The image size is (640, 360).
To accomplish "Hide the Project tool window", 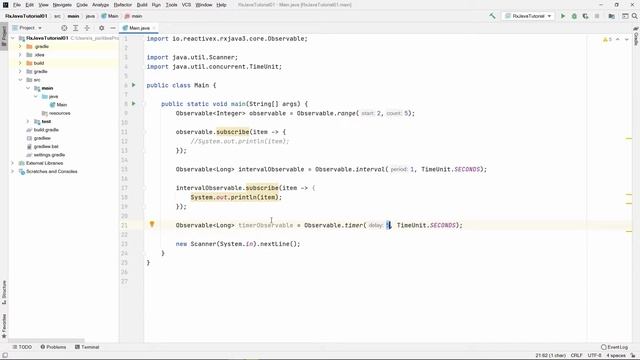I will 113,28.
